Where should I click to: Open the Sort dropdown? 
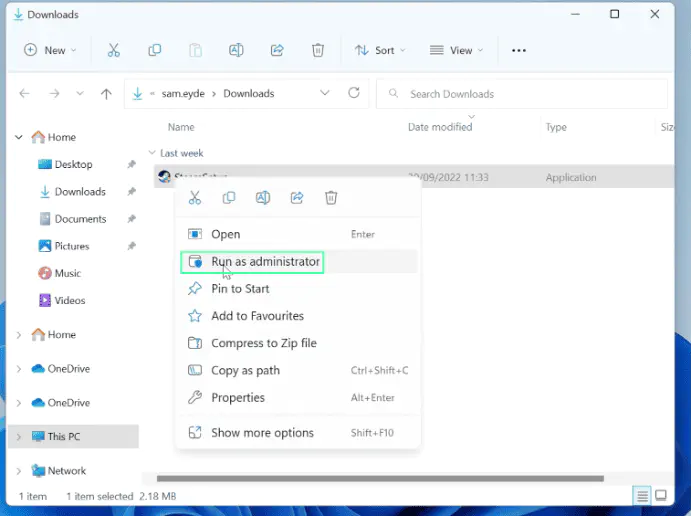pos(380,50)
